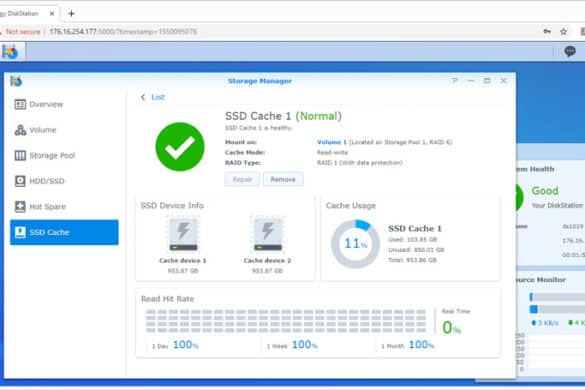Click the SSD Cache sidebar icon

[20, 232]
